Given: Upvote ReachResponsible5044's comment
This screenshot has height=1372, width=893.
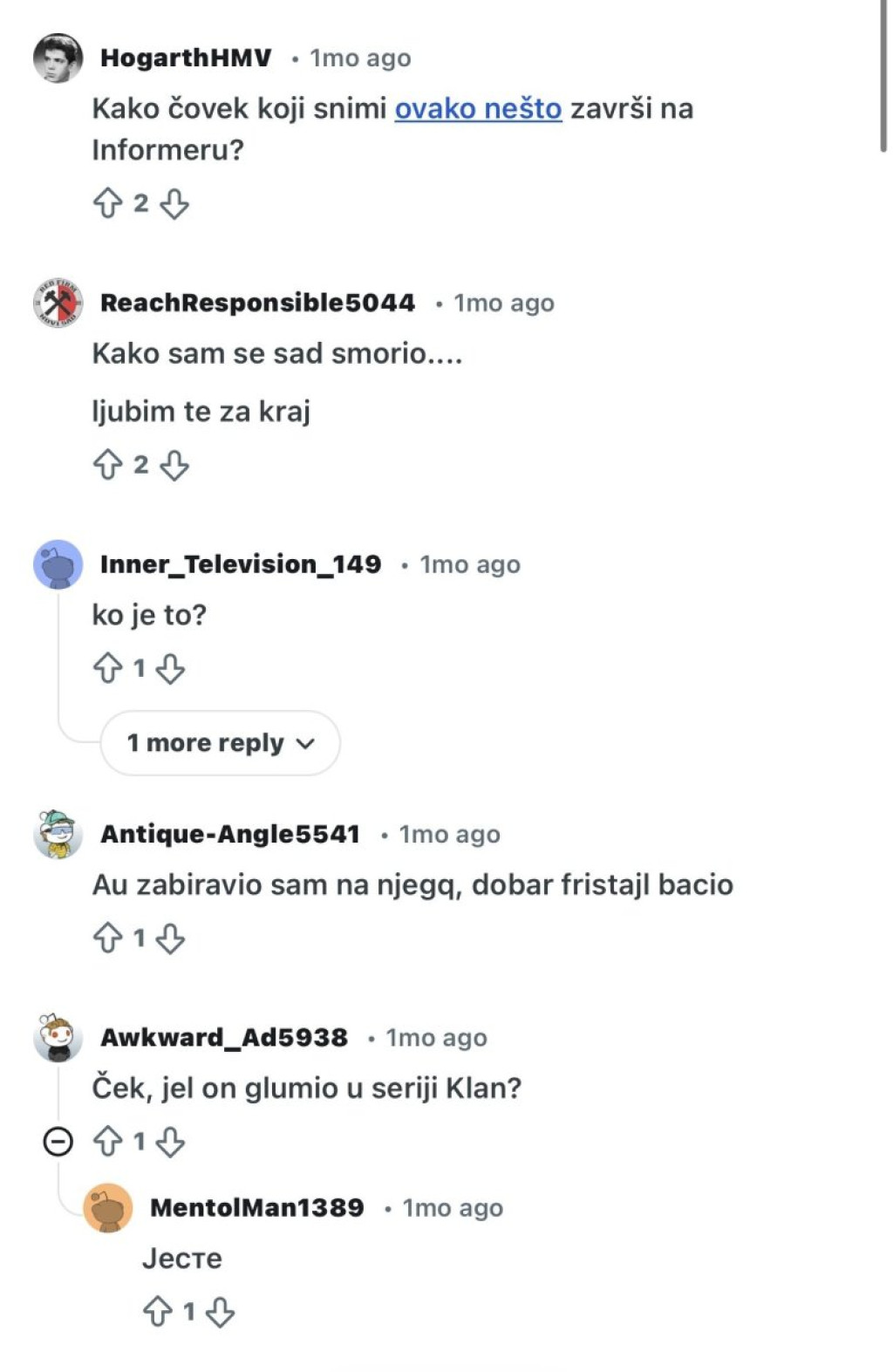Looking at the screenshot, I should pos(107,465).
